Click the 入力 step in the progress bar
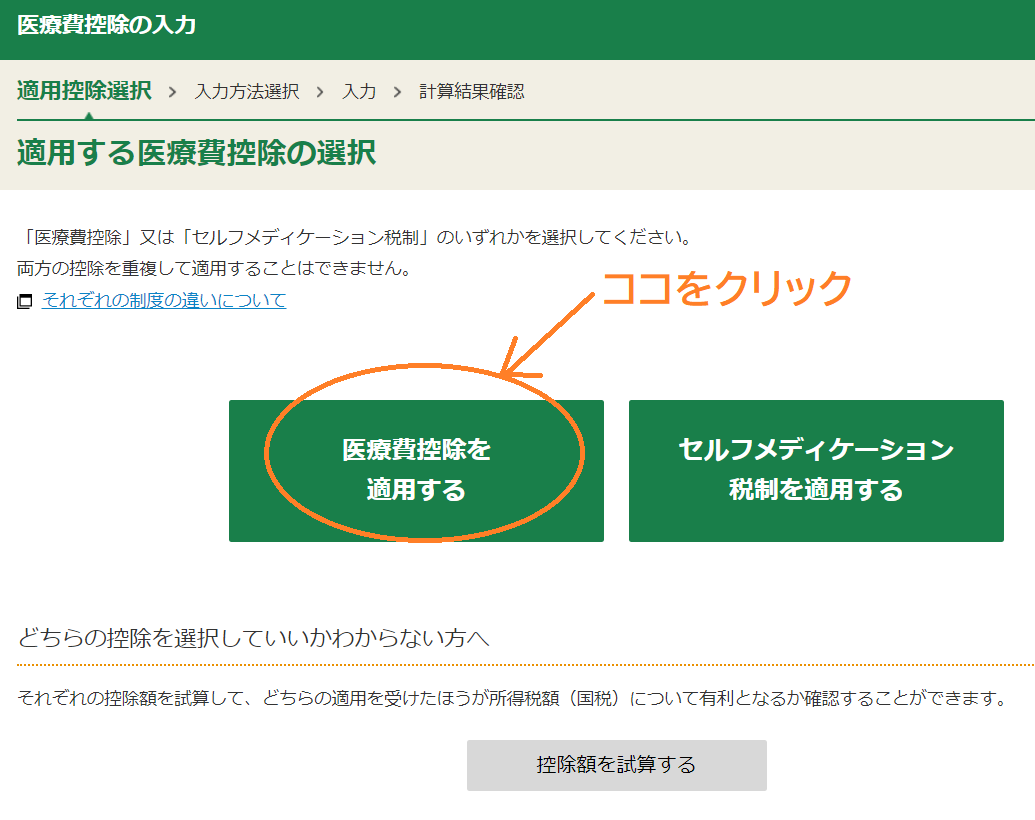This screenshot has height=820, width=1035. (359, 92)
